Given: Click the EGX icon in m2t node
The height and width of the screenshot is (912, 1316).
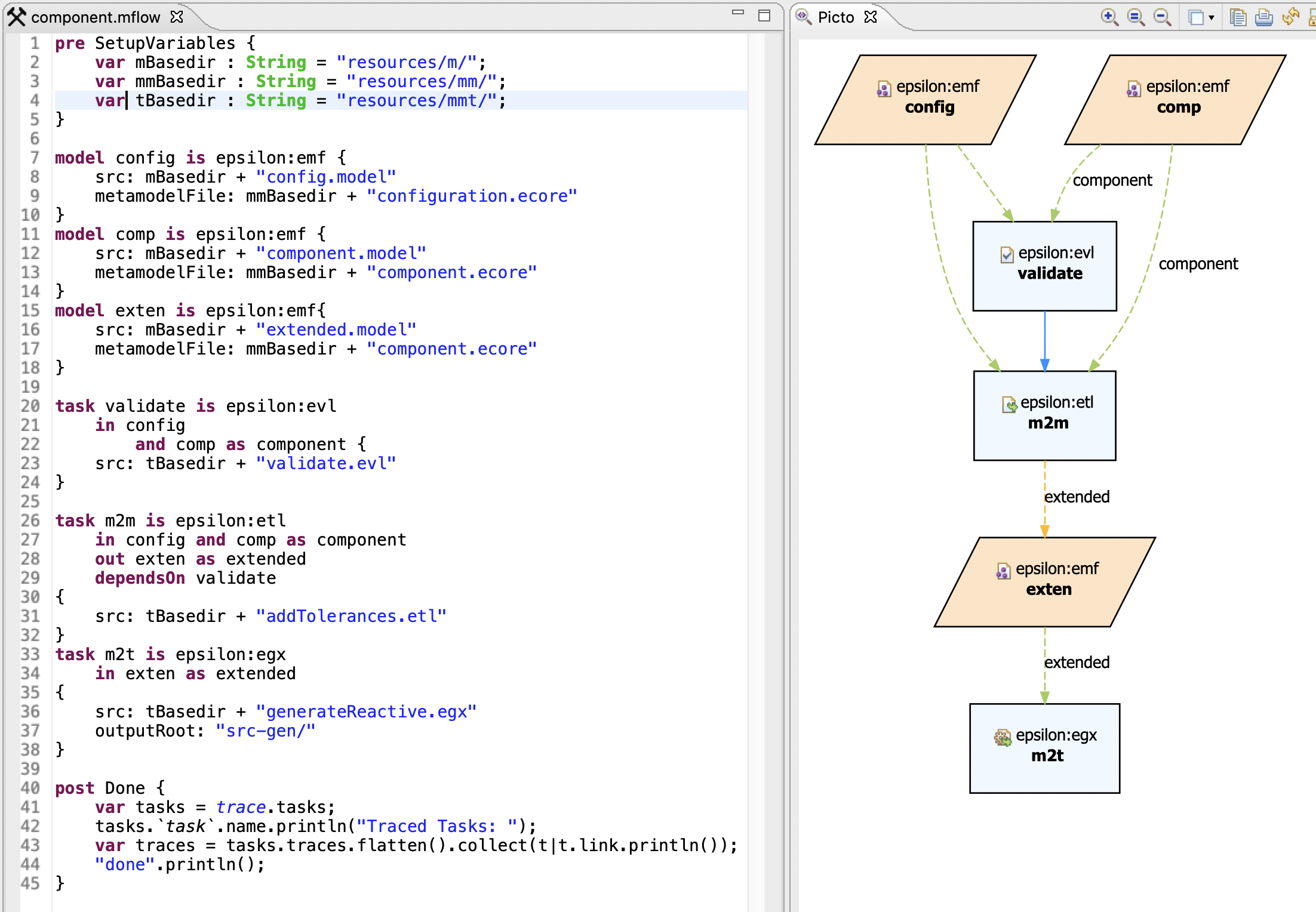Looking at the screenshot, I should [1003, 738].
